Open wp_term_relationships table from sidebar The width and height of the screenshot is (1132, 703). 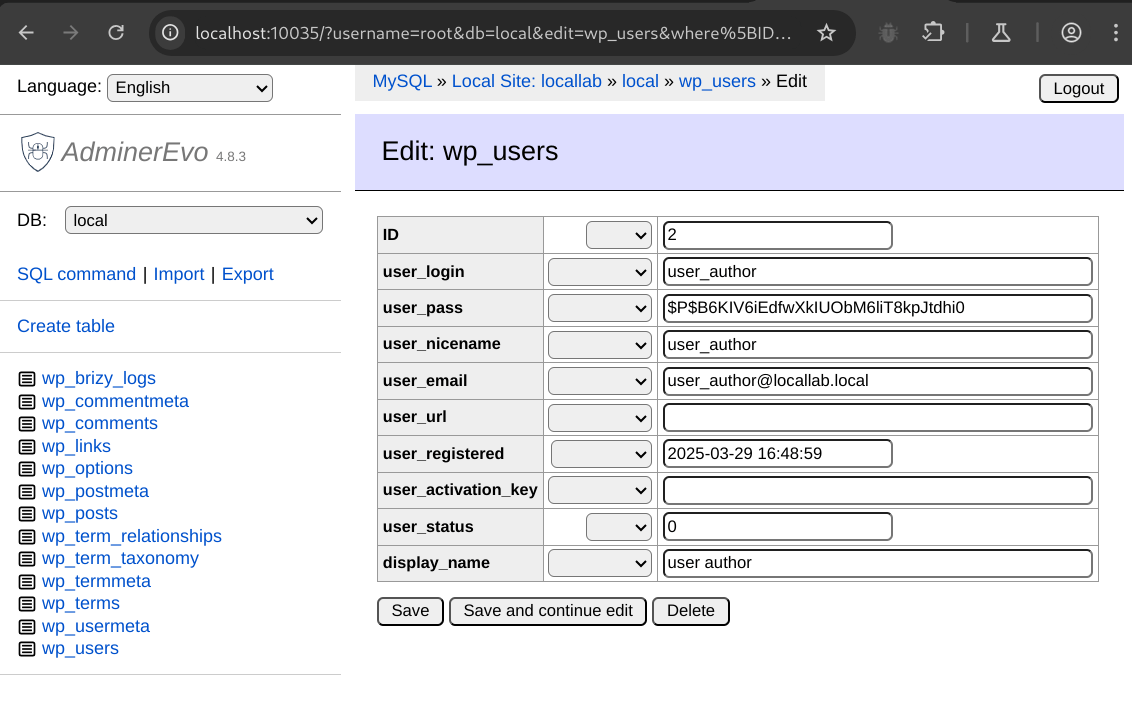pyautogui.click(x=131, y=536)
